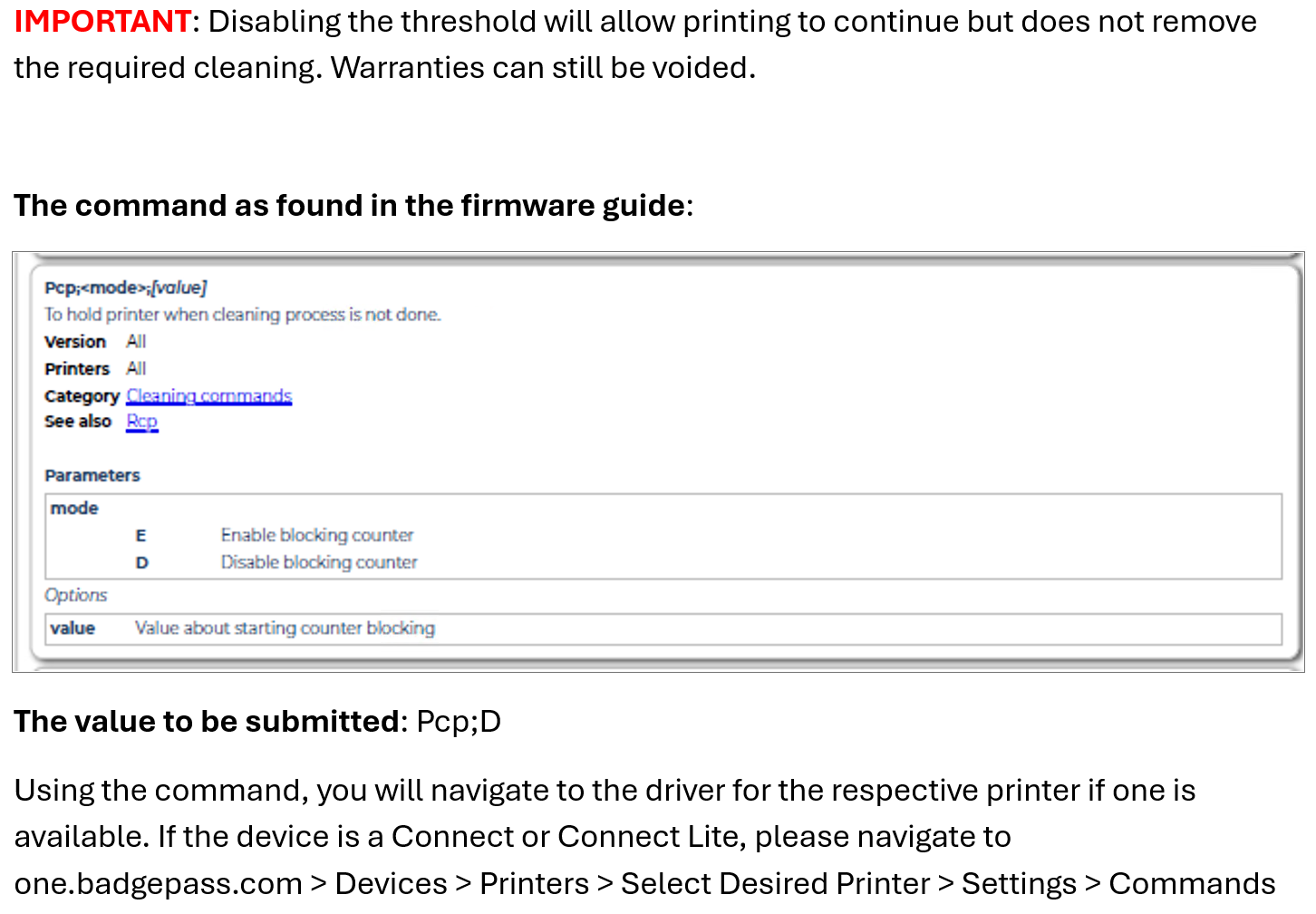Image resolution: width=1316 pixels, height=914 pixels.
Task: Click the E mode letter
Action: tap(140, 536)
